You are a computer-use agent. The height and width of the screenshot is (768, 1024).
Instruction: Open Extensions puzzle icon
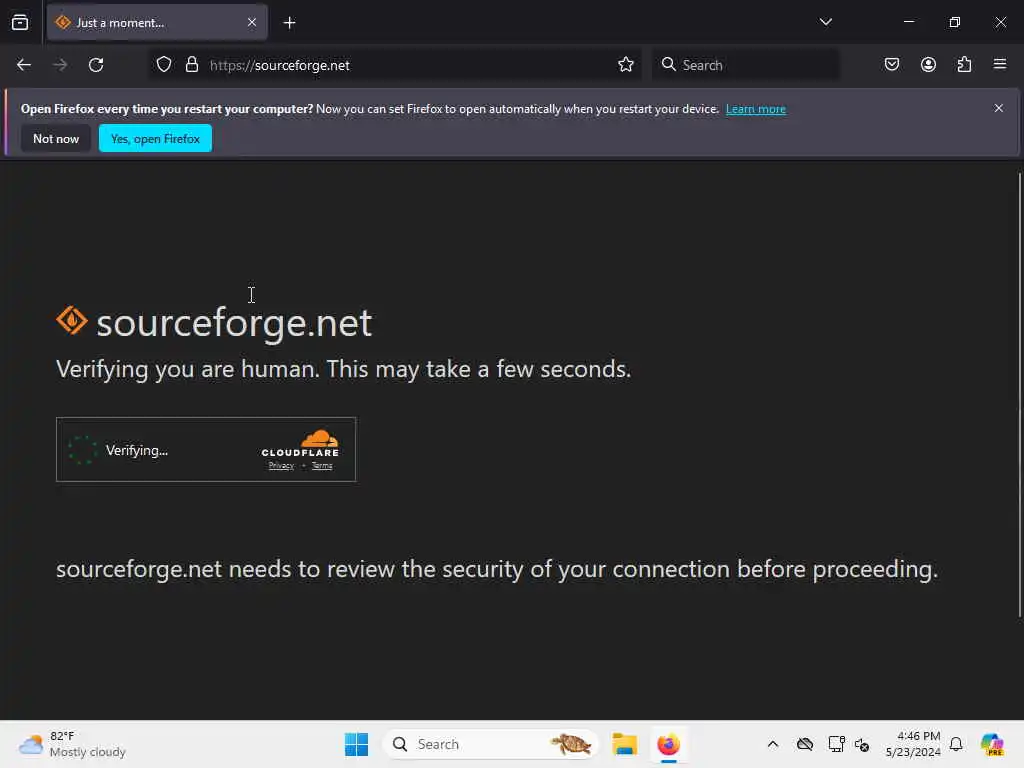click(964, 65)
